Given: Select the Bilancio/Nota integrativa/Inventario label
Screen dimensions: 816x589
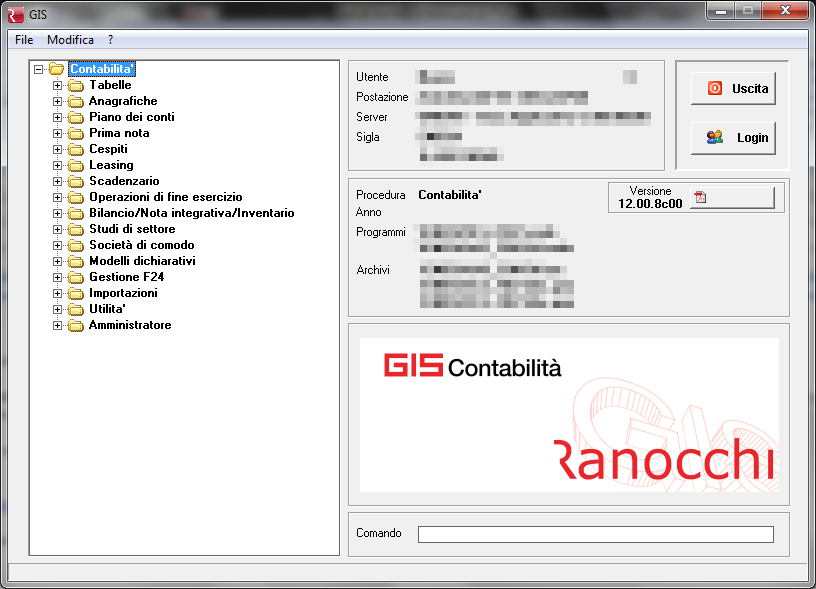Looking at the screenshot, I should click(x=192, y=213).
